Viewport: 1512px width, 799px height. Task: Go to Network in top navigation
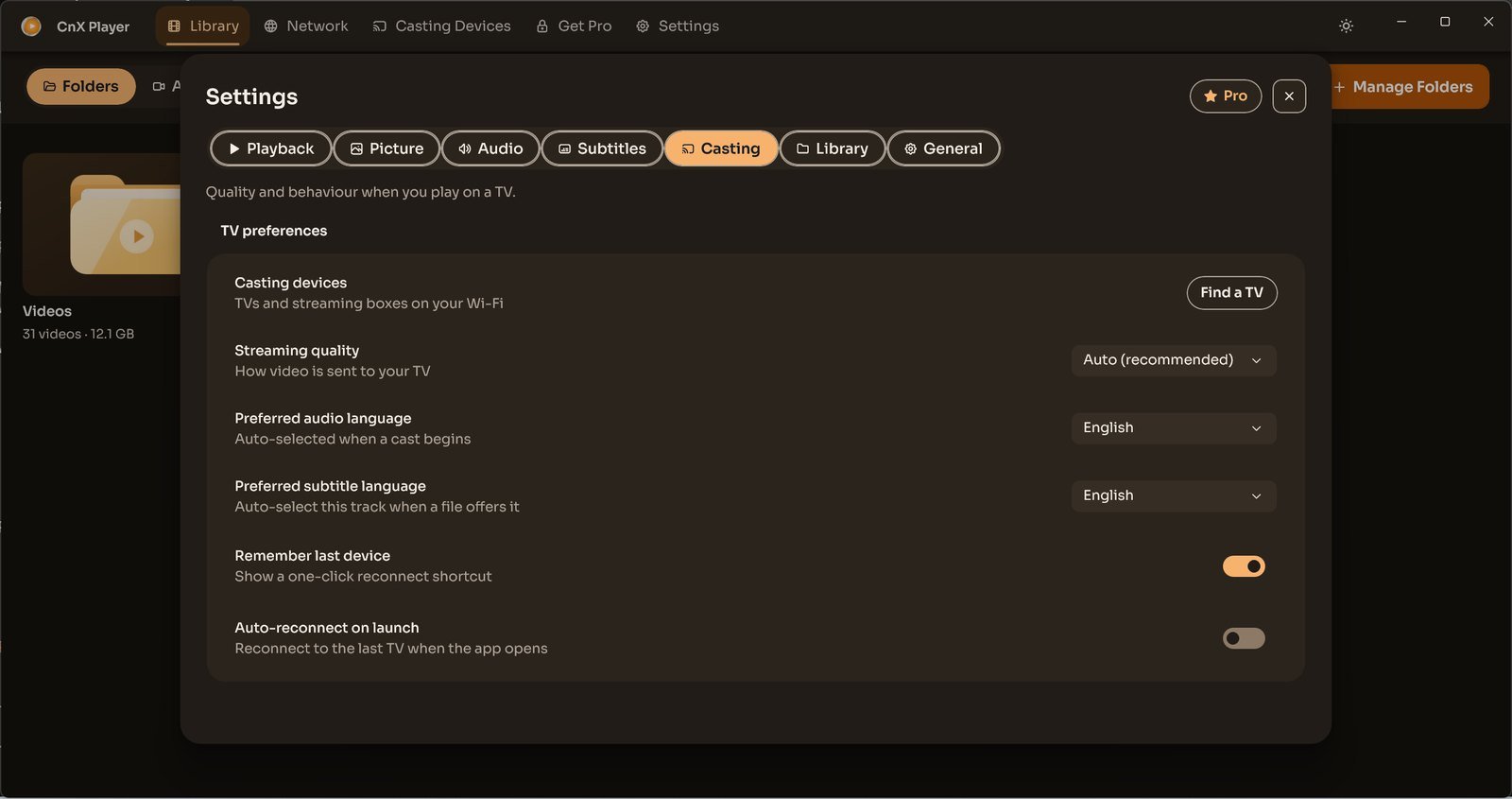(306, 26)
